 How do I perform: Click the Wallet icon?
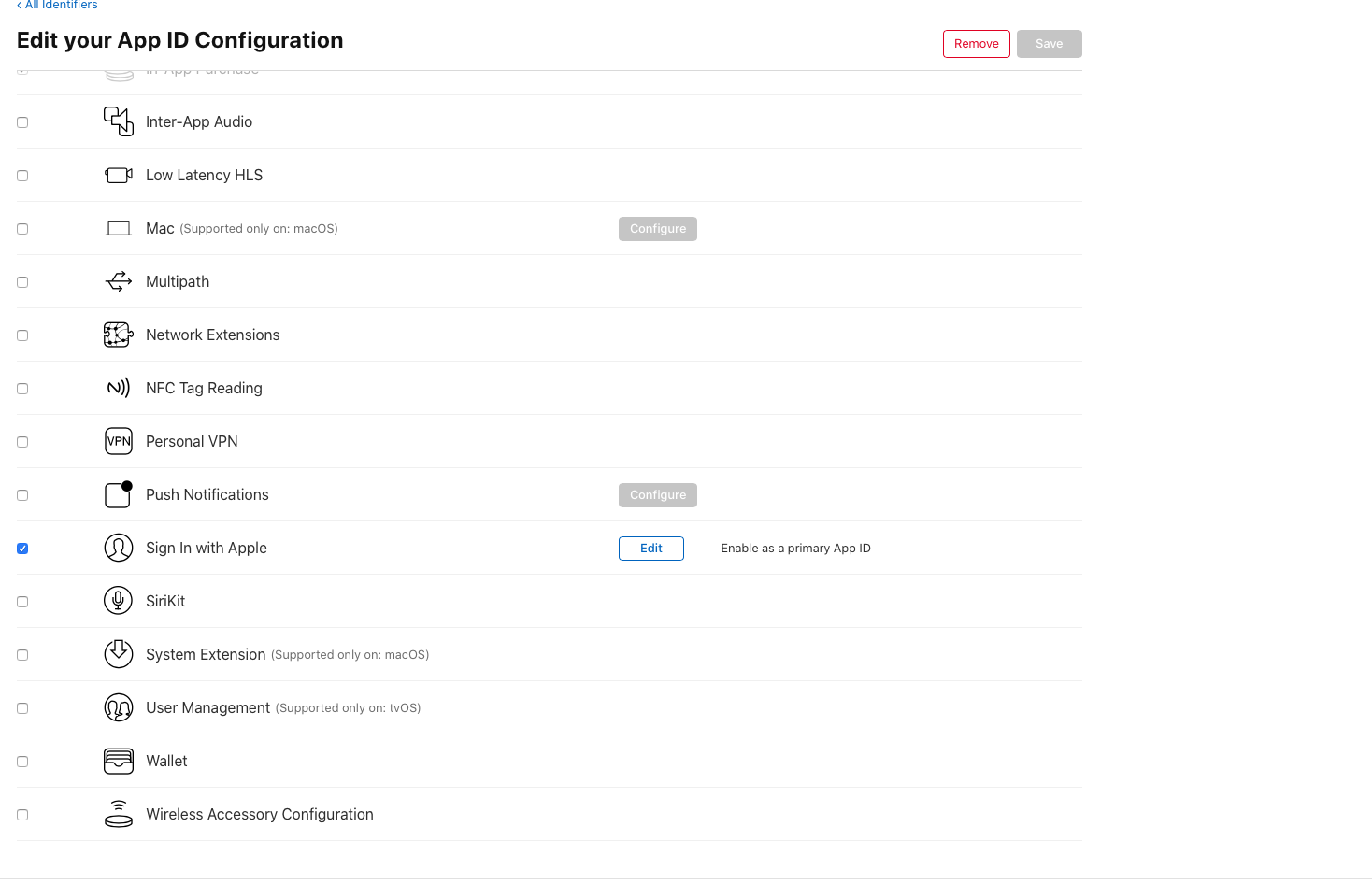[x=119, y=762]
